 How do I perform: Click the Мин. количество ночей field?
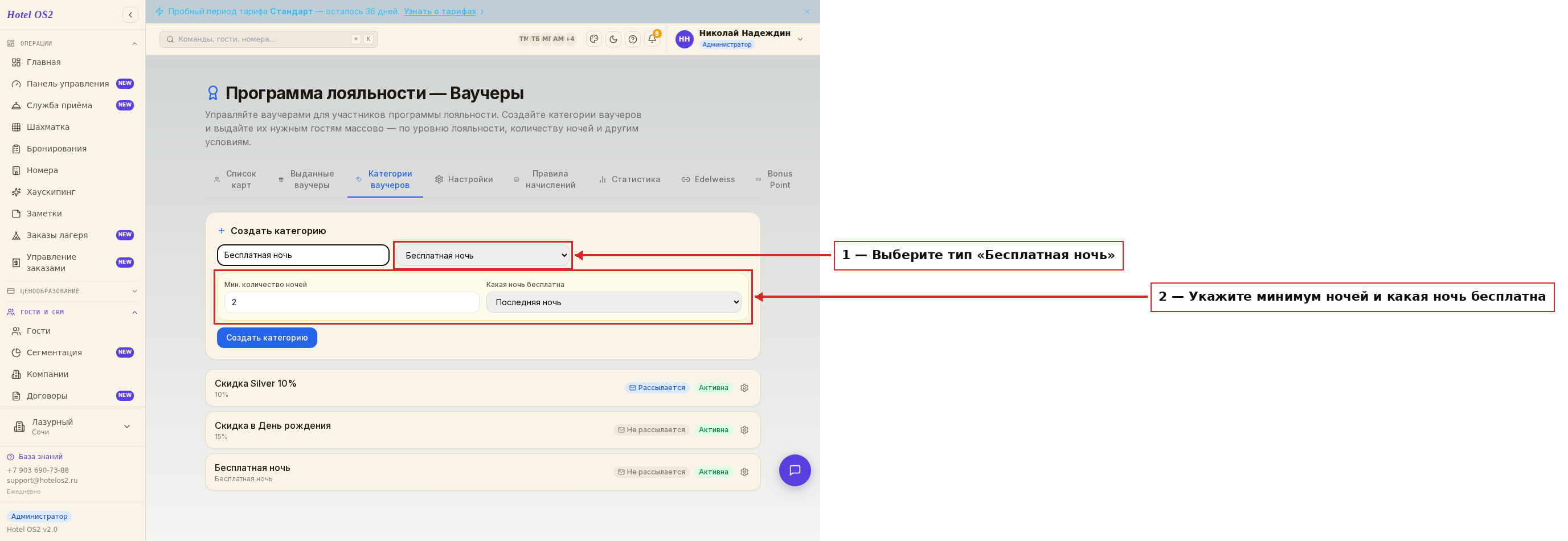coord(352,302)
